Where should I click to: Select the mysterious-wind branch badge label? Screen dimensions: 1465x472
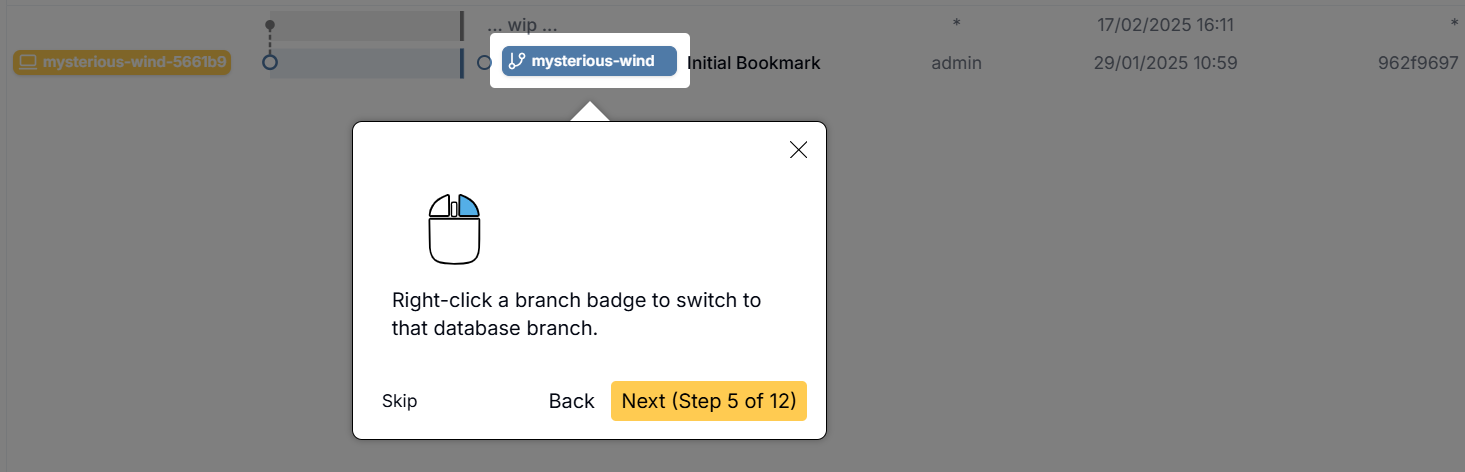pyautogui.click(x=593, y=61)
